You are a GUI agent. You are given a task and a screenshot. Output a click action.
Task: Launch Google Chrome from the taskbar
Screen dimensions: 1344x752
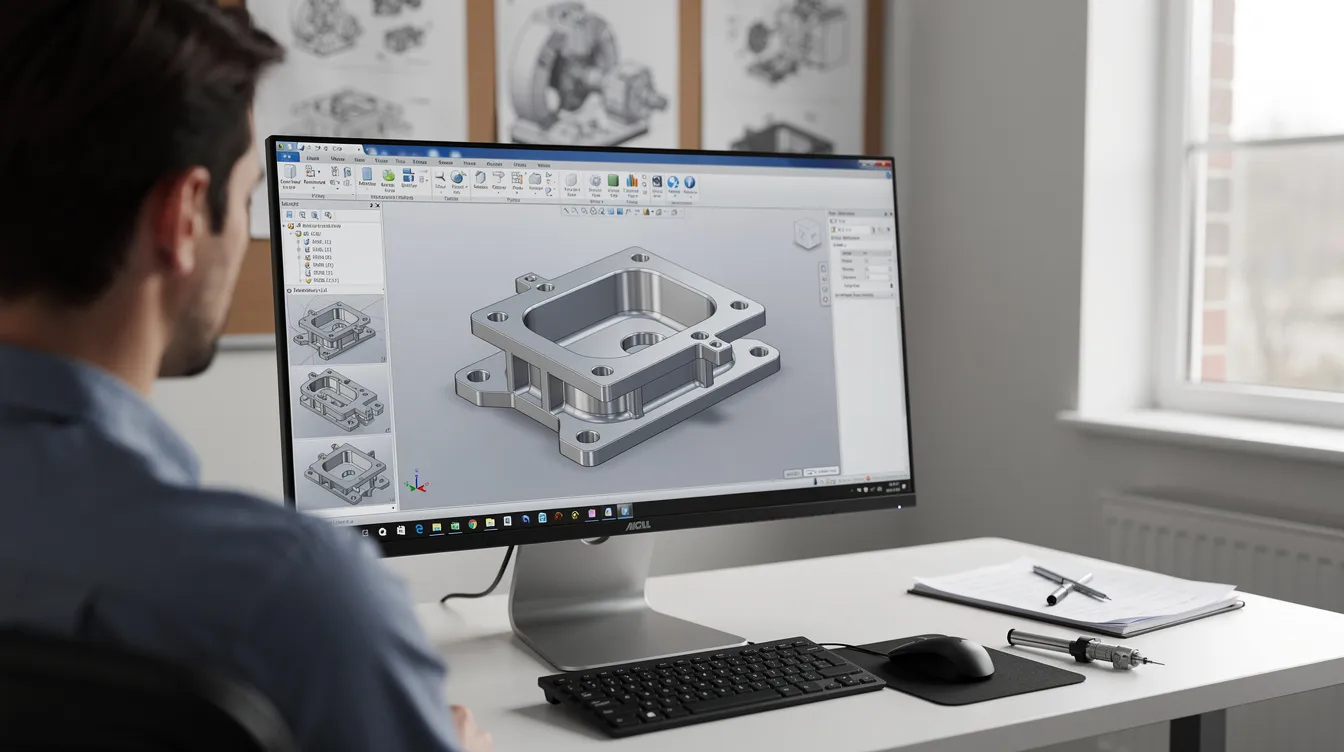click(x=472, y=524)
